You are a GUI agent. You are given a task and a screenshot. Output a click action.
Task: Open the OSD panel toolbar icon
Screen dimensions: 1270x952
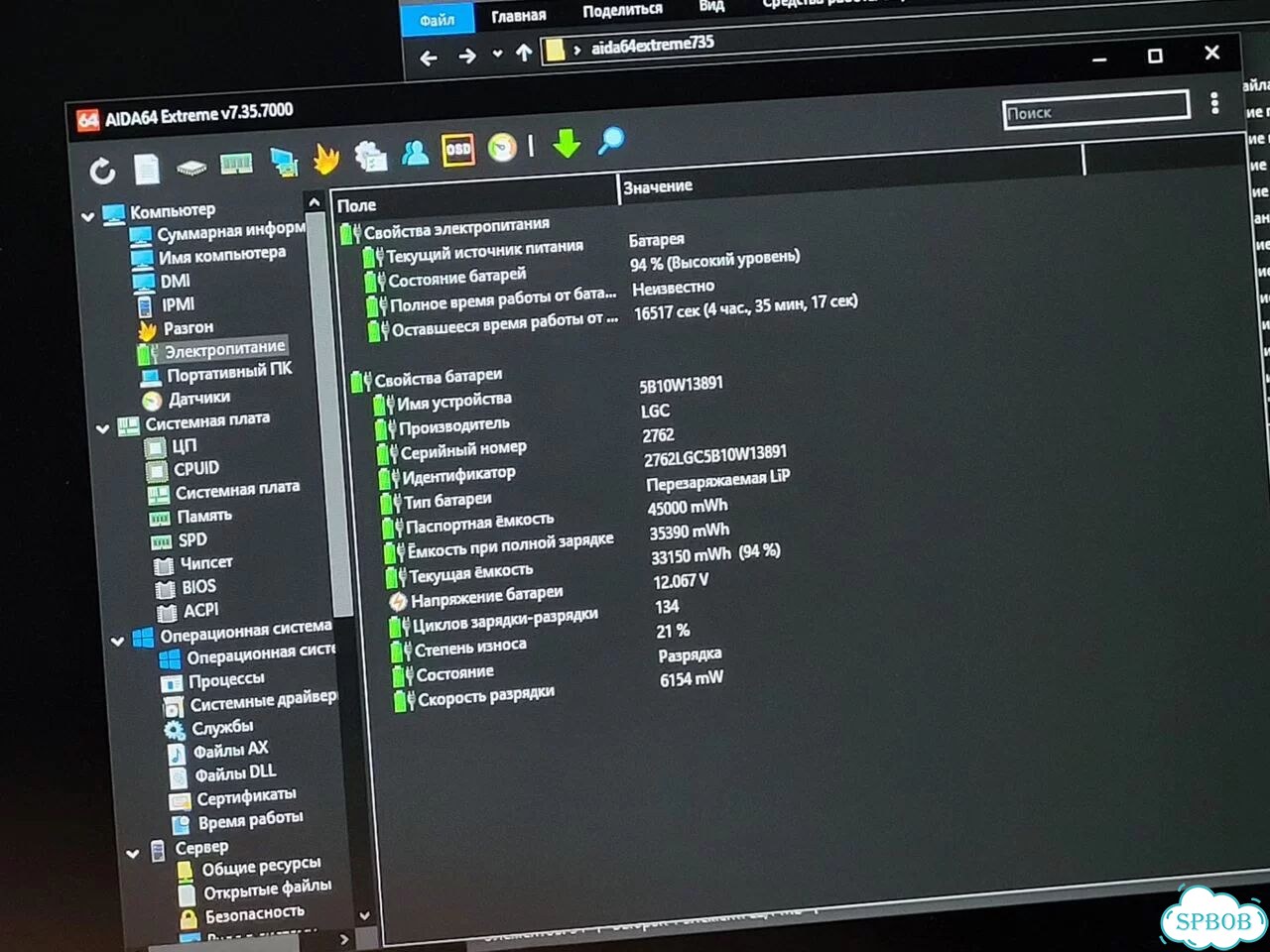click(457, 150)
